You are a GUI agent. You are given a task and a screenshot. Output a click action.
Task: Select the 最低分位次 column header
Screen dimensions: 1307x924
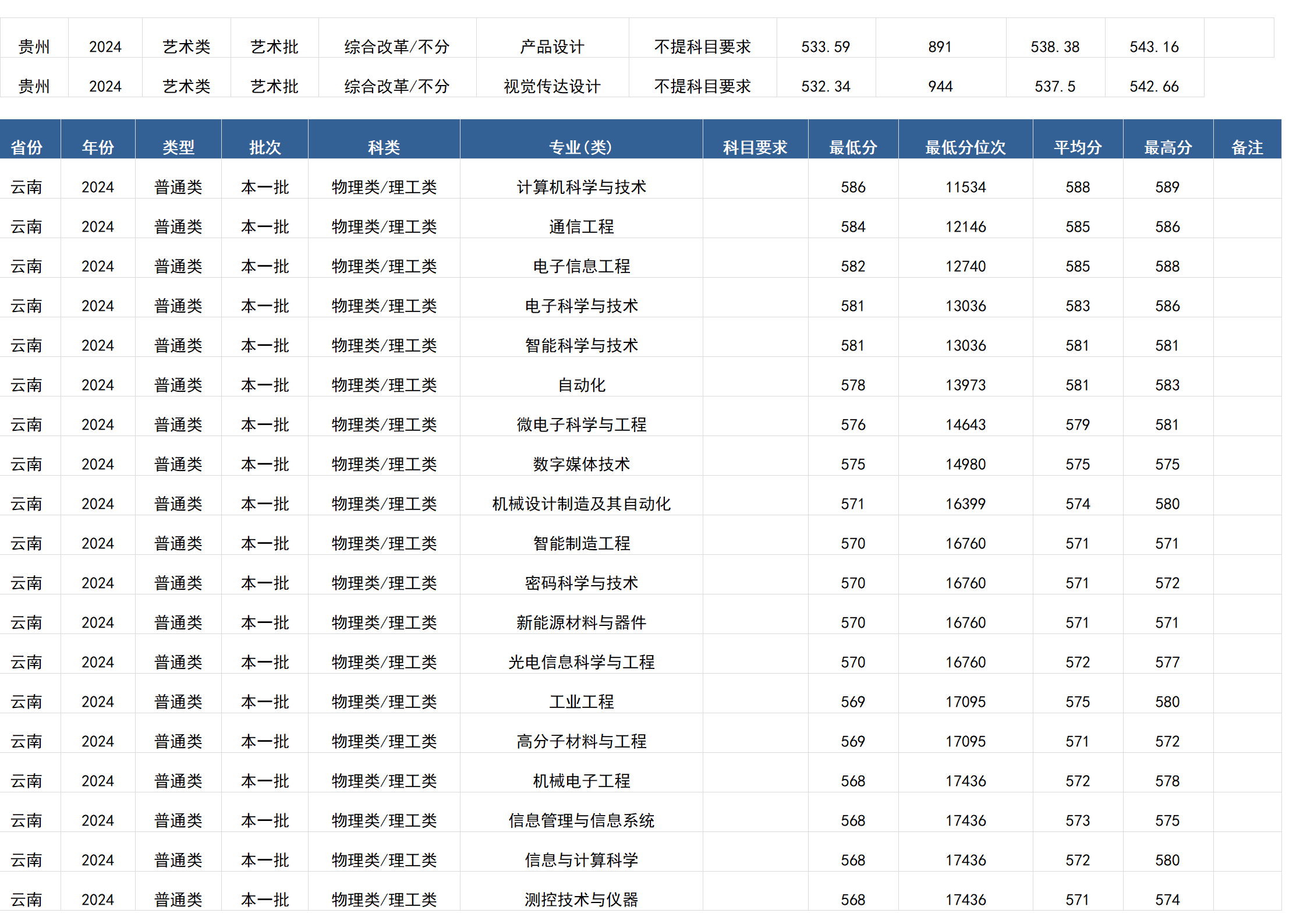[x=965, y=147]
